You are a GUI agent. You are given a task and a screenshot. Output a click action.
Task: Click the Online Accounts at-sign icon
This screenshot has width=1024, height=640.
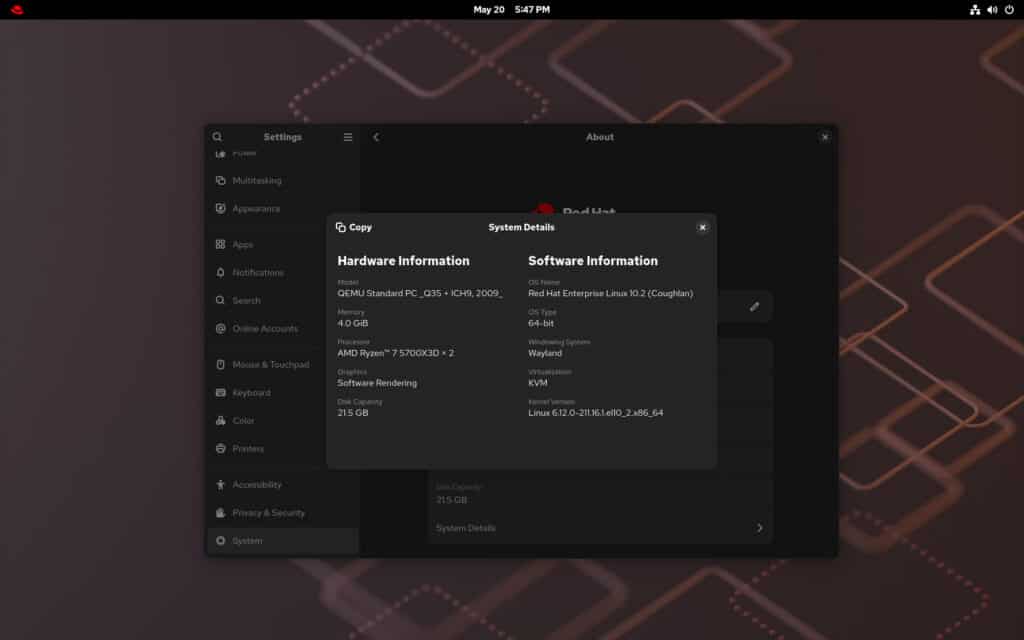coord(221,328)
